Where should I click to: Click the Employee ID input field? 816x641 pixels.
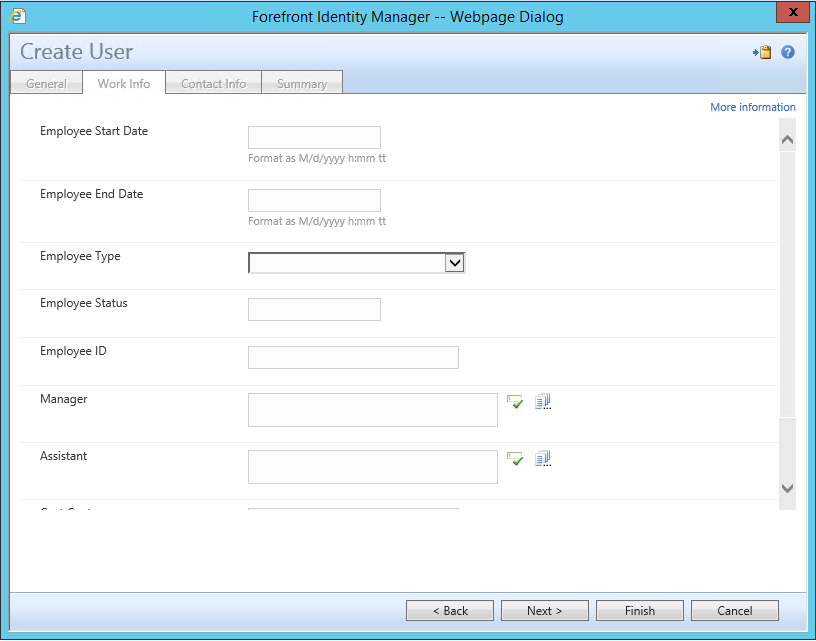coord(353,357)
